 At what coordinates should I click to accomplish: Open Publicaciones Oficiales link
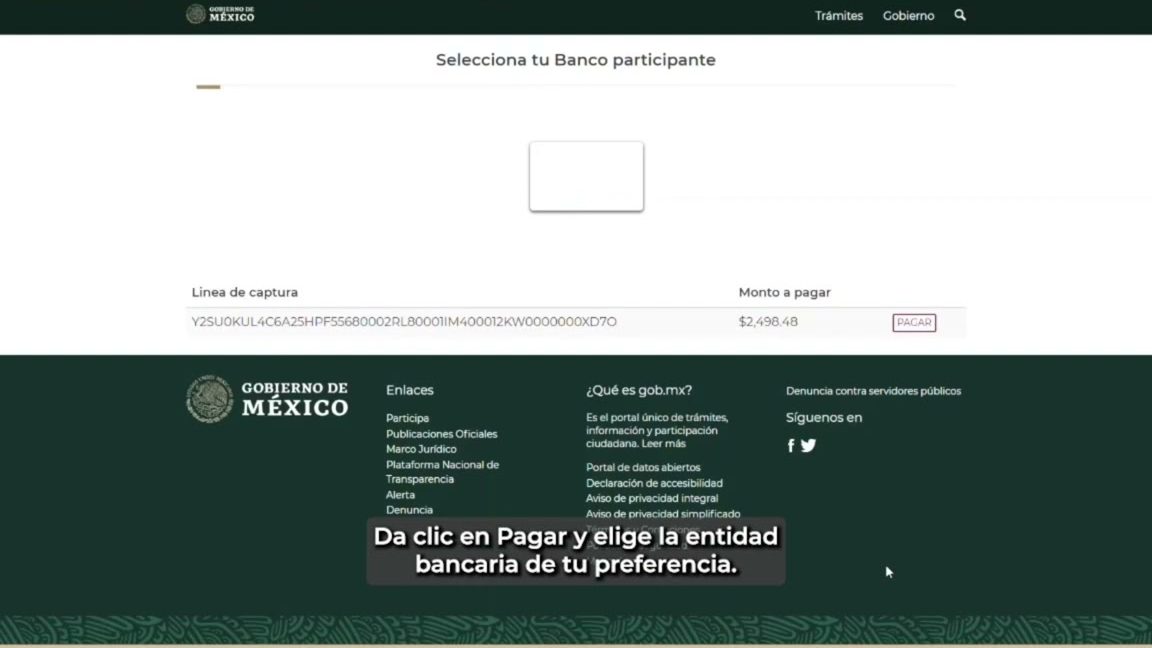click(x=442, y=434)
